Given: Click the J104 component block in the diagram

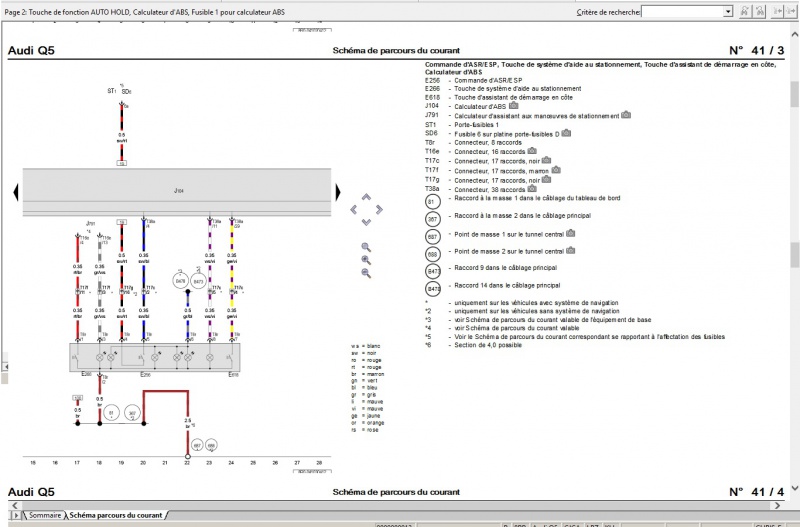Looking at the screenshot, I should tap(178, 189).
